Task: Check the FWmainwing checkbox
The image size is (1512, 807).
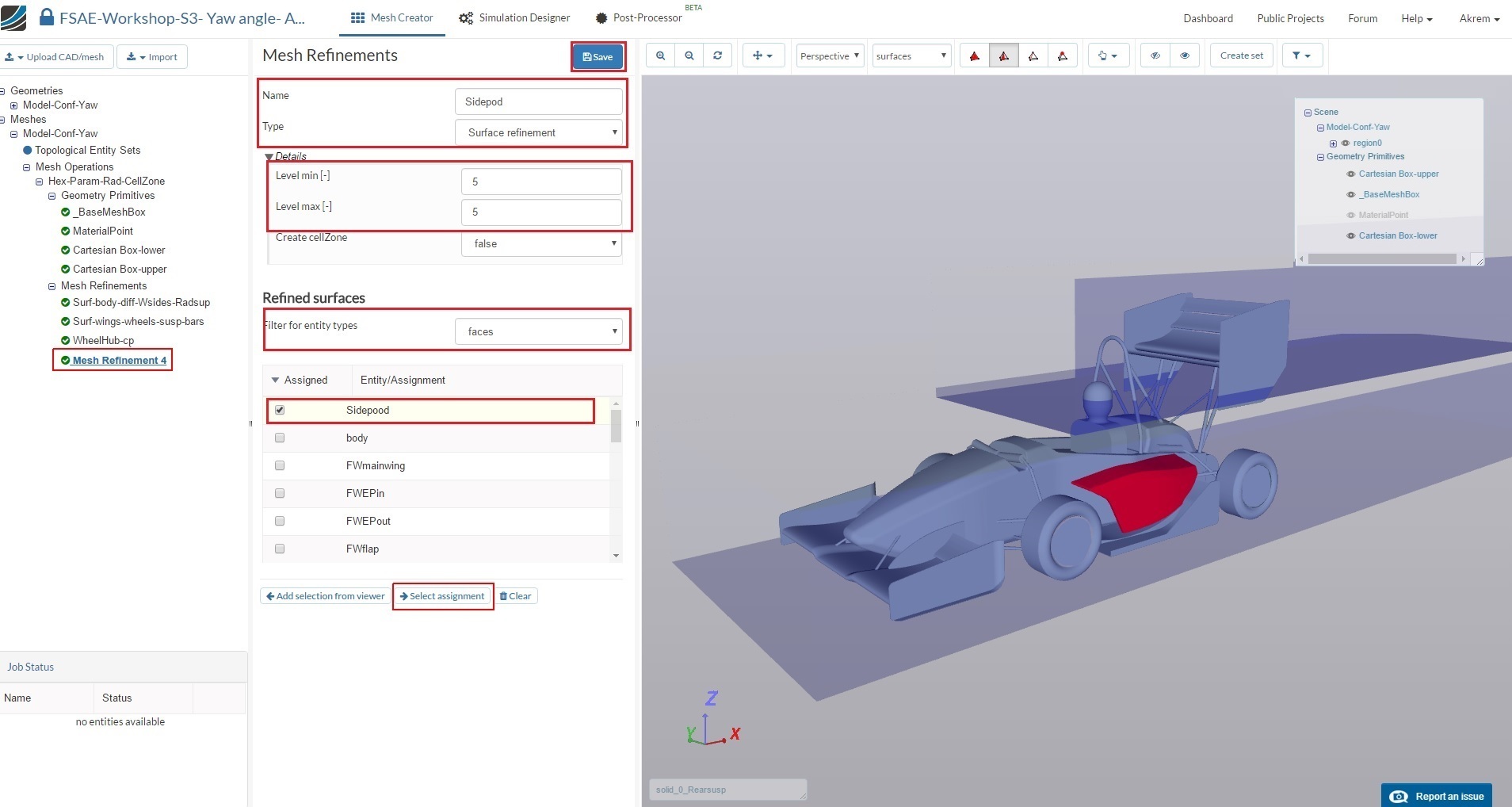Action: [x=280, y=465]
